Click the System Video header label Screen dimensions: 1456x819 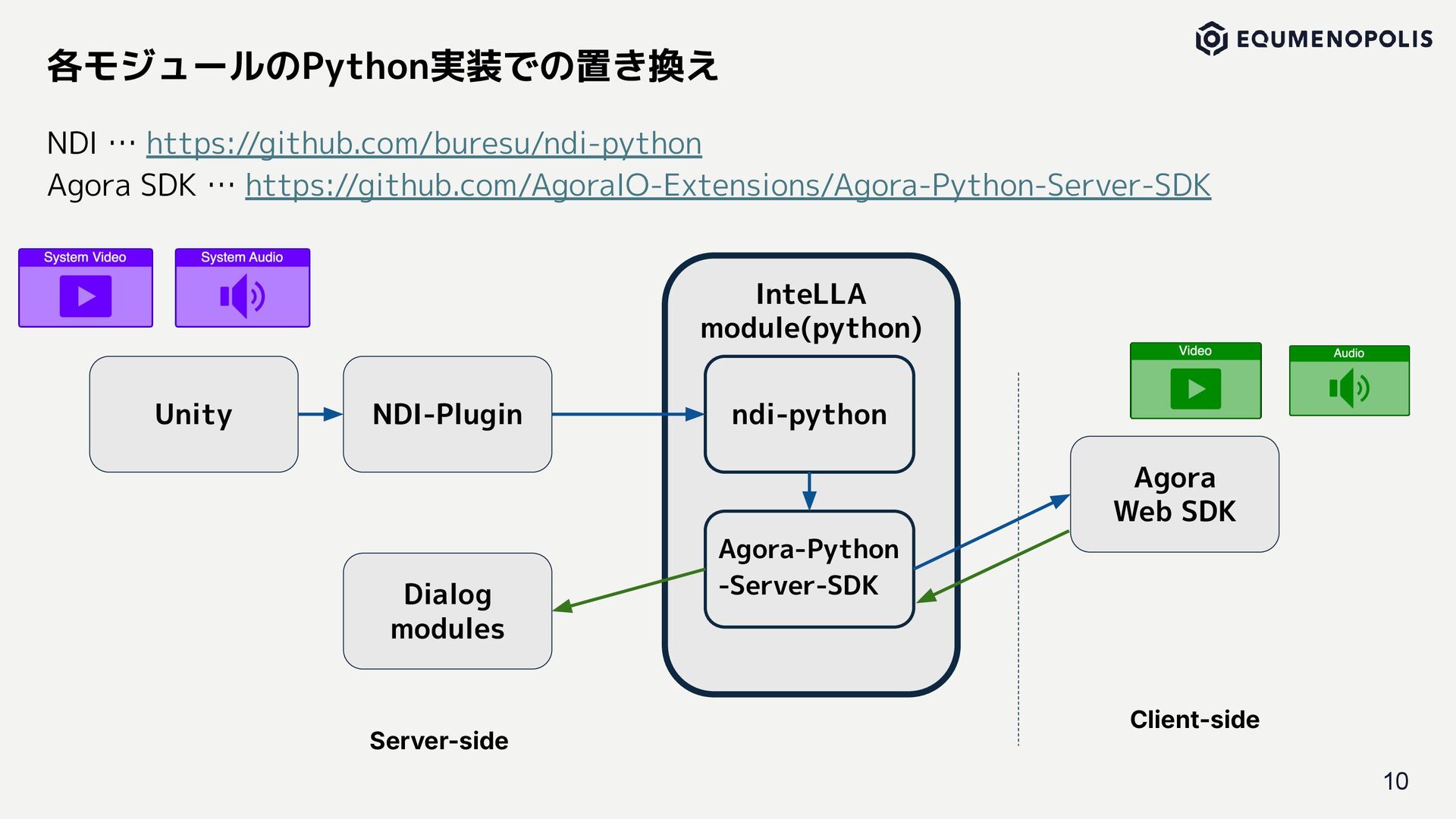[85, 257]
